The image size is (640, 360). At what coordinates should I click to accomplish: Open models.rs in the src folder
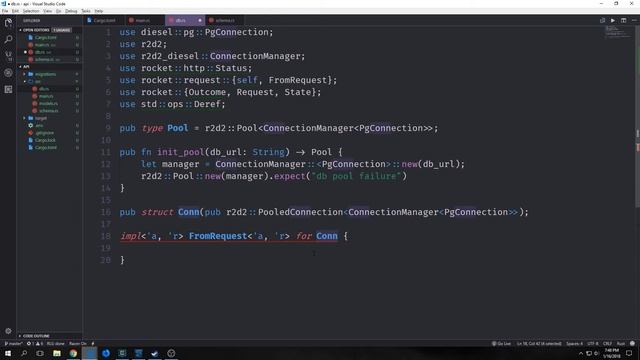(x=49, y=104)
